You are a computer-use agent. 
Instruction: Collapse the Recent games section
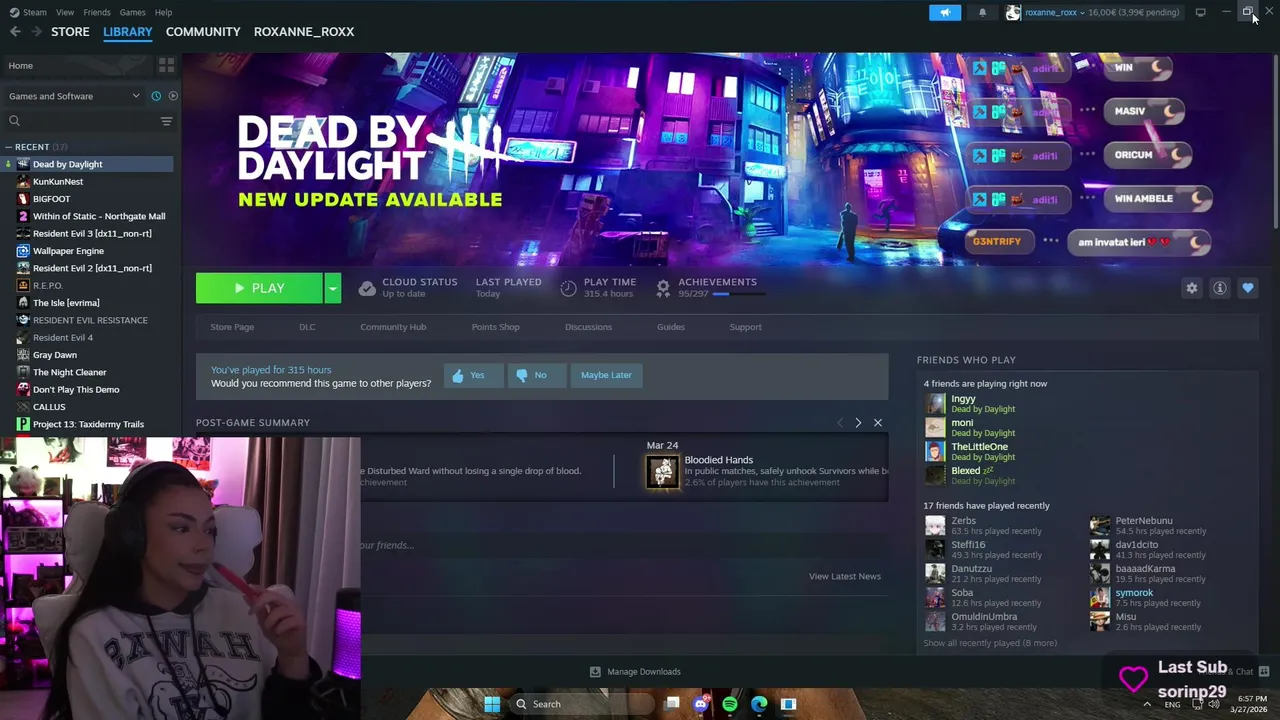[9, 147]
